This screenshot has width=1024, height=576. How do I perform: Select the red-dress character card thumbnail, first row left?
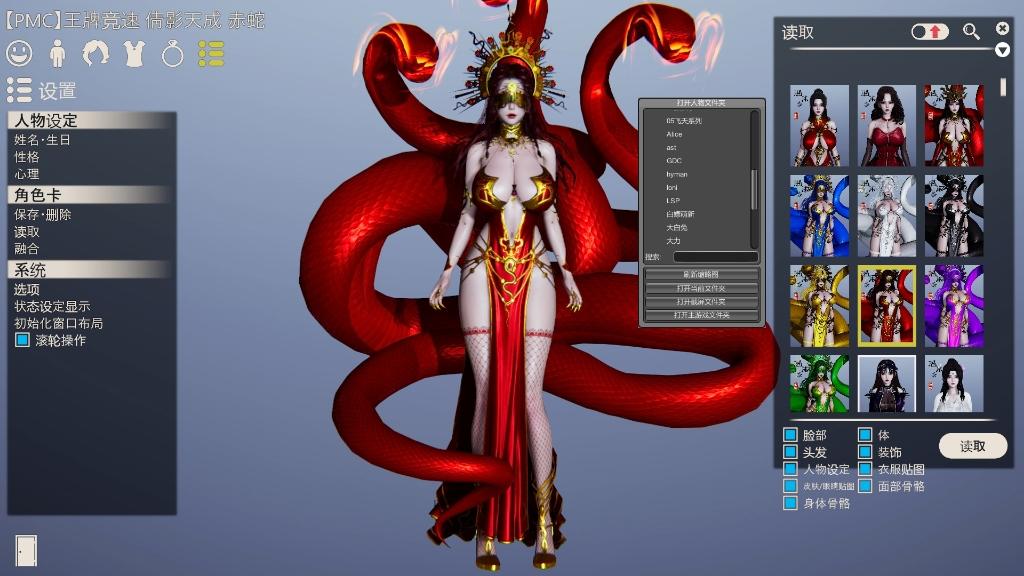click(x=819, y=125)
